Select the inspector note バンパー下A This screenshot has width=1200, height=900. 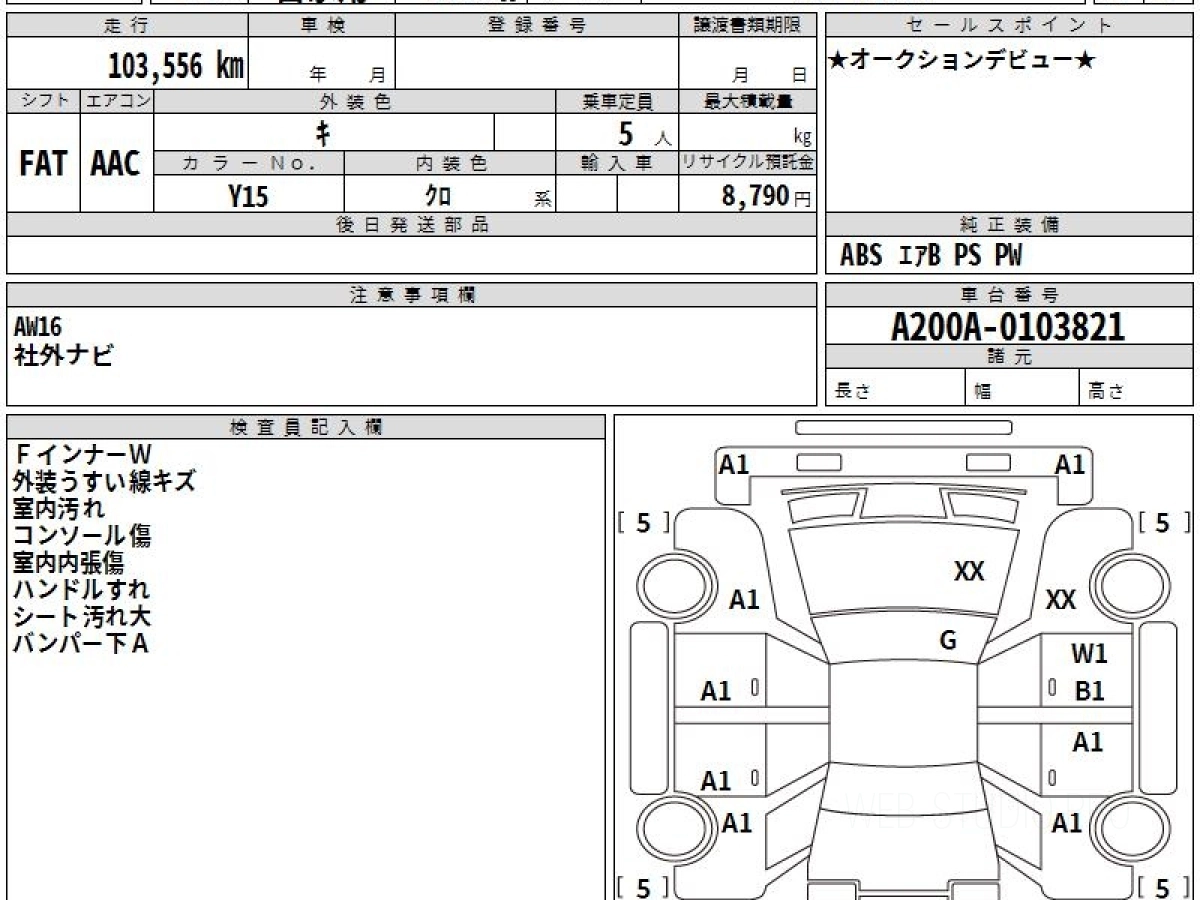coord(81,644)
